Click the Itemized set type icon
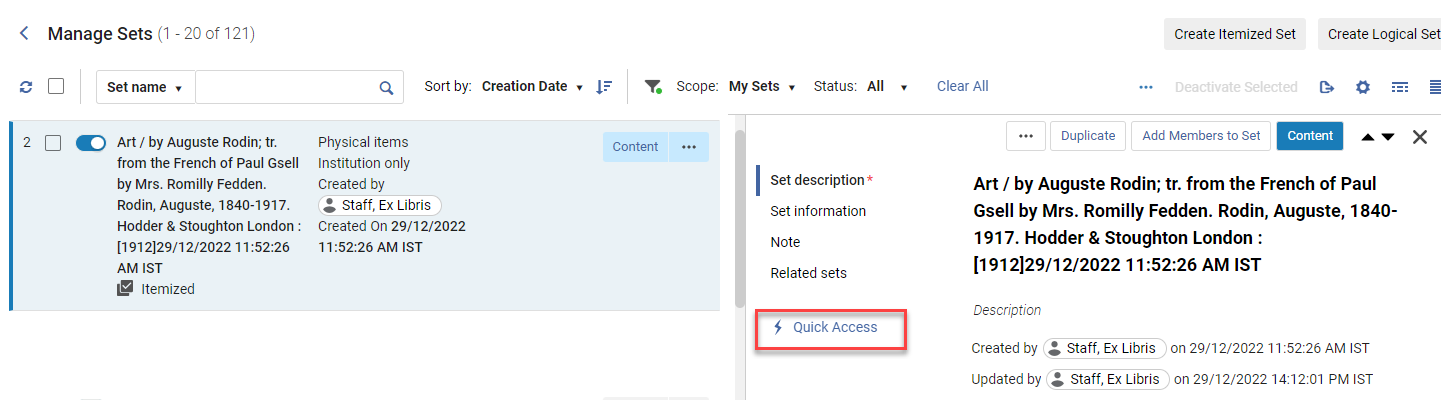 click(x=125, y=288)
